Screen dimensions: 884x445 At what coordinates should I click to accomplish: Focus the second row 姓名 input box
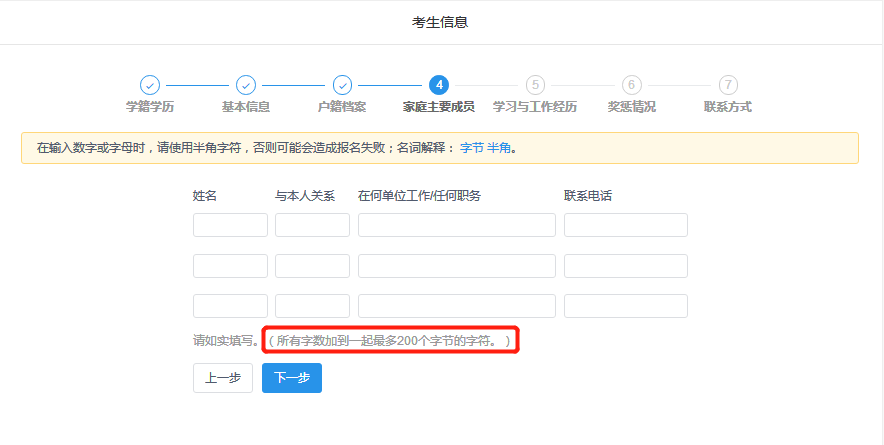(230, 266)
